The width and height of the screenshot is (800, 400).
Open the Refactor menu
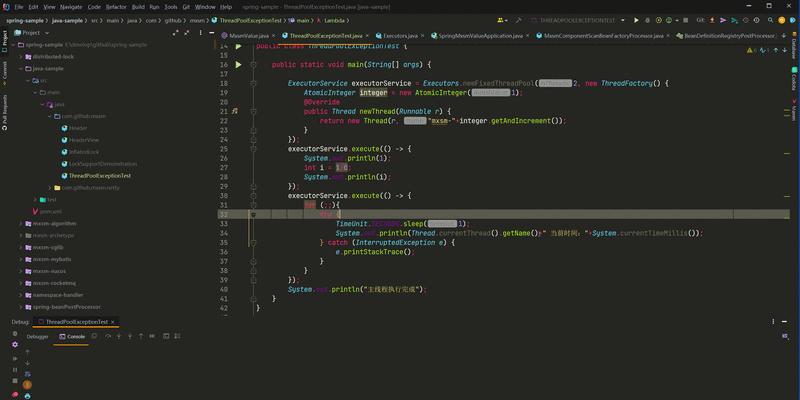(x=116, y=7)
